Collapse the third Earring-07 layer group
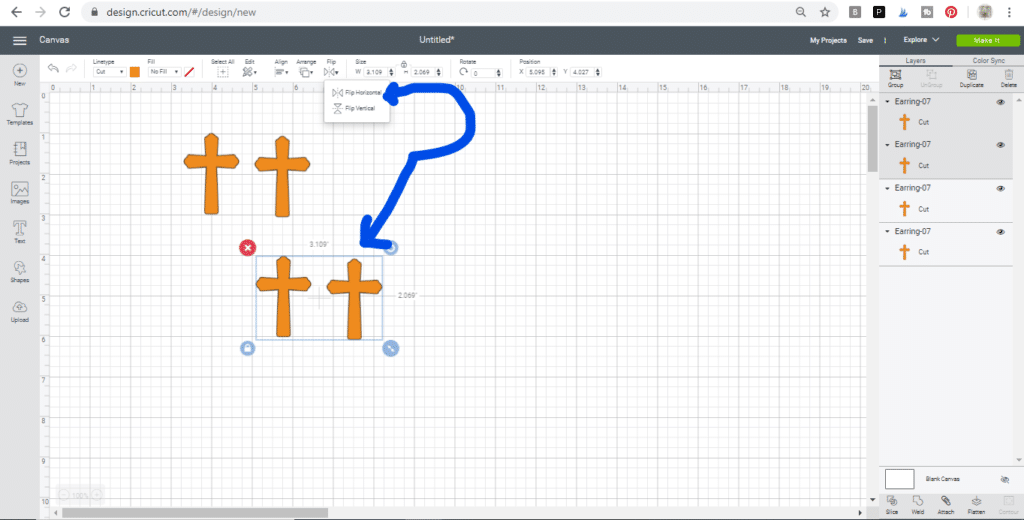 [x=888, y=188]
